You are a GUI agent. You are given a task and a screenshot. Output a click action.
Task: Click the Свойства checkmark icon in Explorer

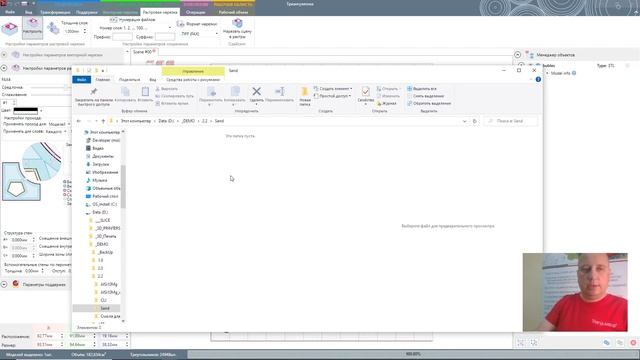point(365,91)
